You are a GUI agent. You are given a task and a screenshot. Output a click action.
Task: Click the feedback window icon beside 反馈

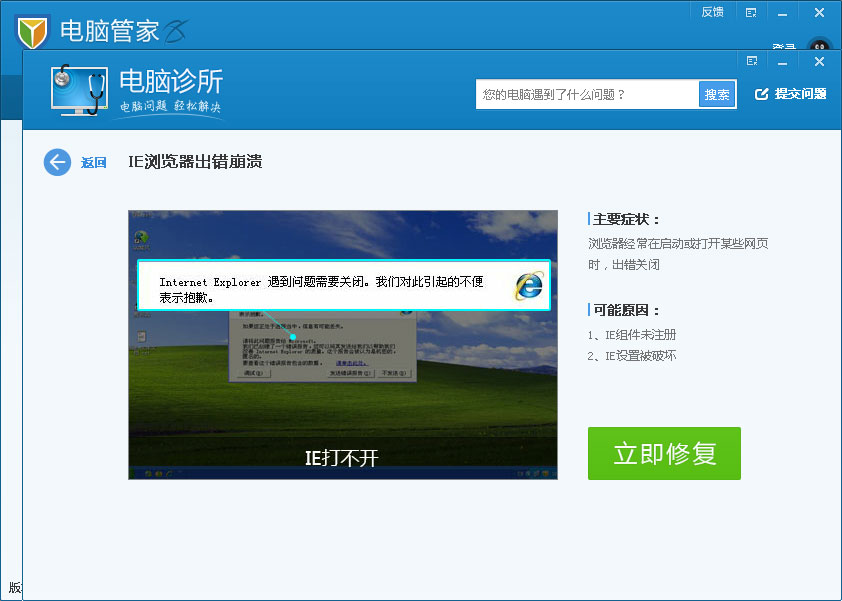pos(751,12)
